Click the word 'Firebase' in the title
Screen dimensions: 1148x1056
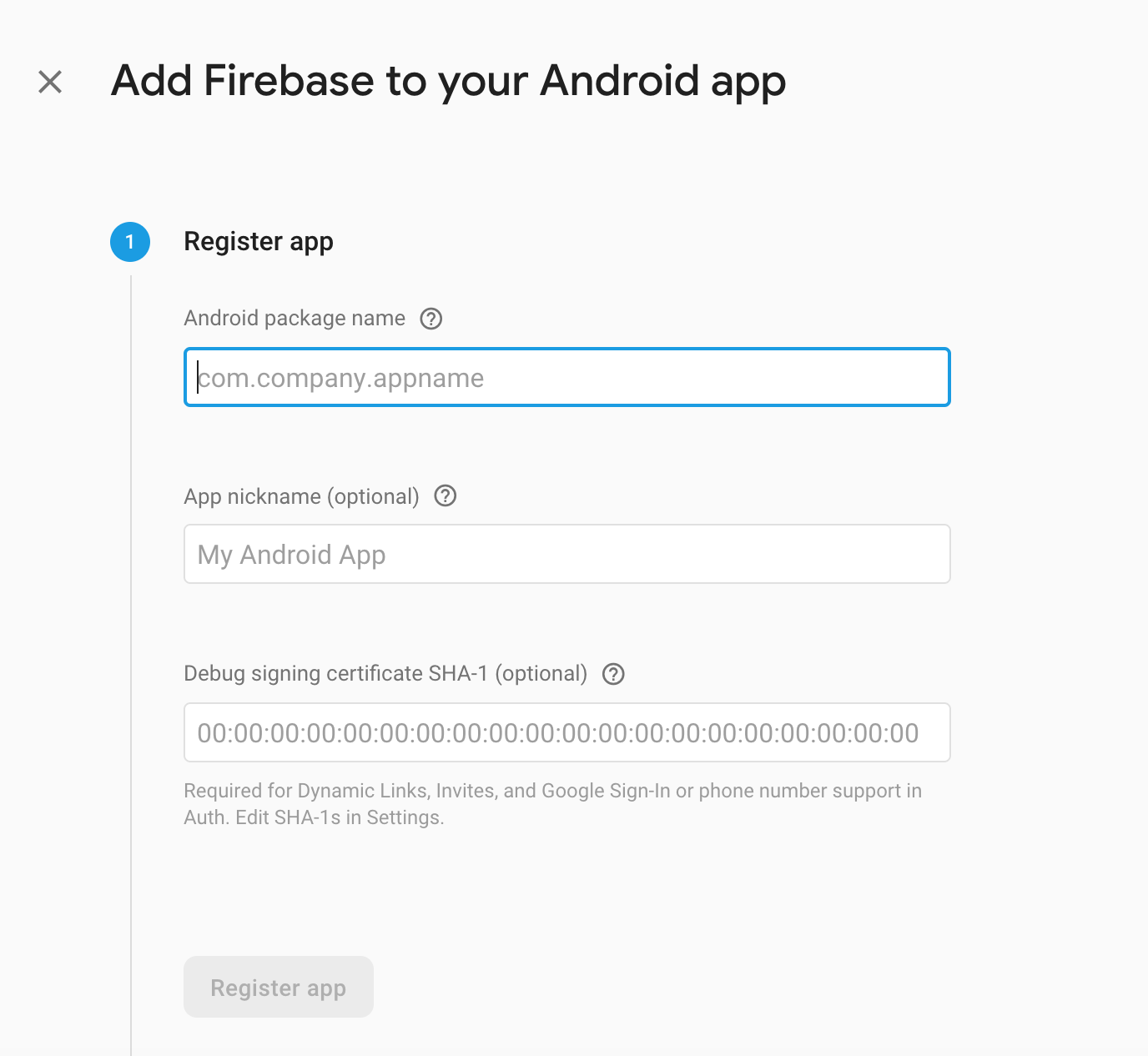click(289, 82)
